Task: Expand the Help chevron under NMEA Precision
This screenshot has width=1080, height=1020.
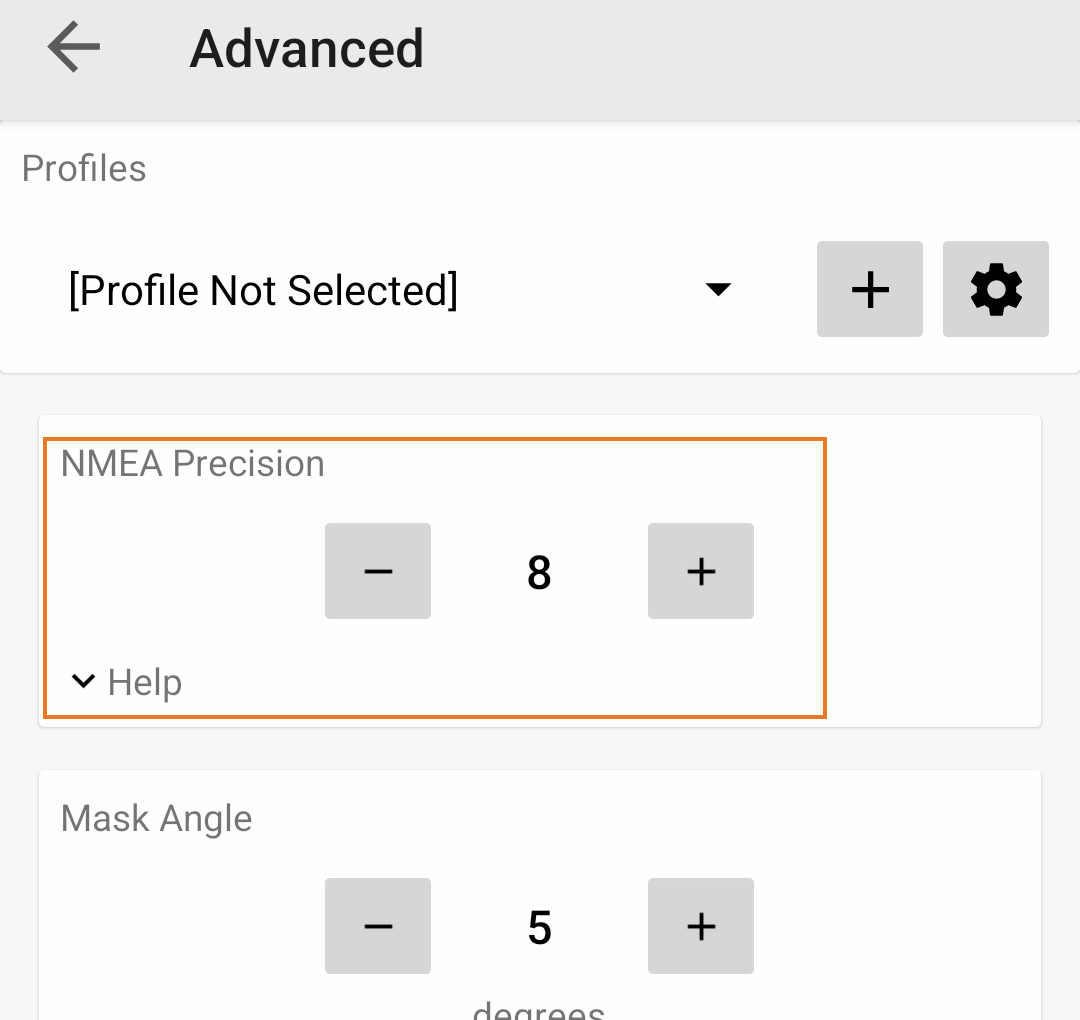Action: tap(84, 682)
